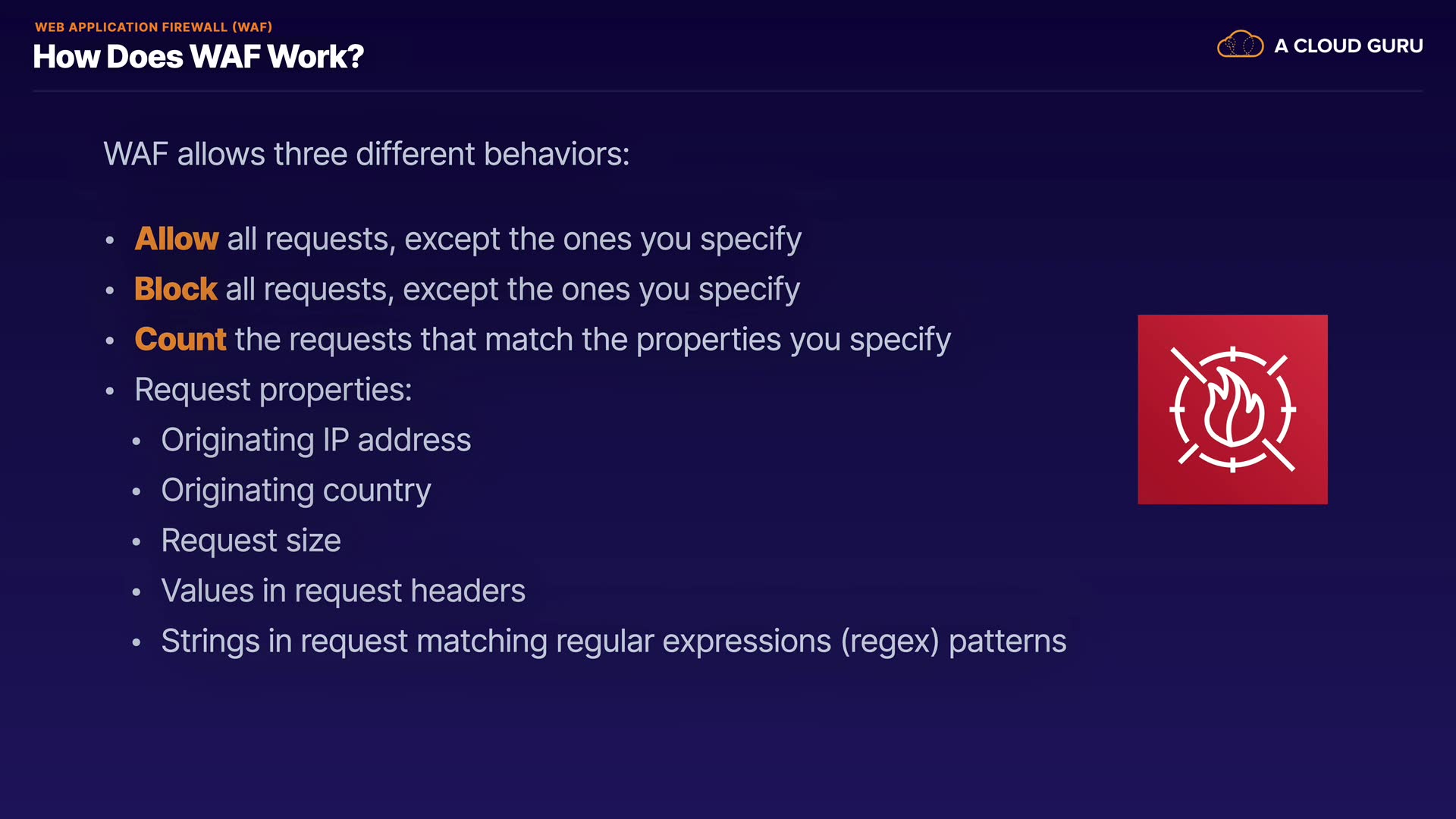Select the "Web Application Firewall (WAF)" section label
Screen dimensions: 1456x819
[x=153, y=27]
